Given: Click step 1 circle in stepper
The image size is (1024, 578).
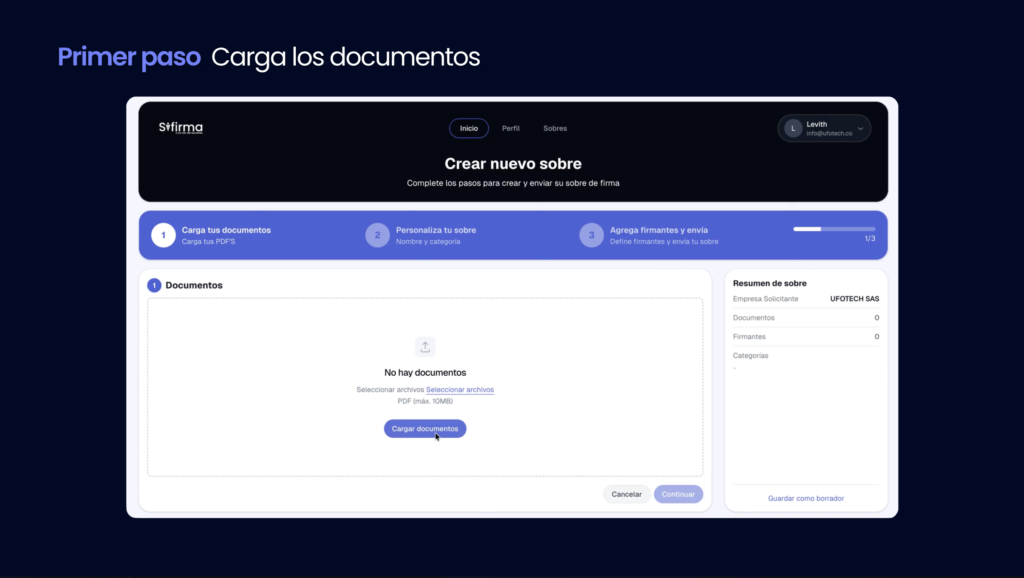Looking at the screenshot, I should (163, 235).
